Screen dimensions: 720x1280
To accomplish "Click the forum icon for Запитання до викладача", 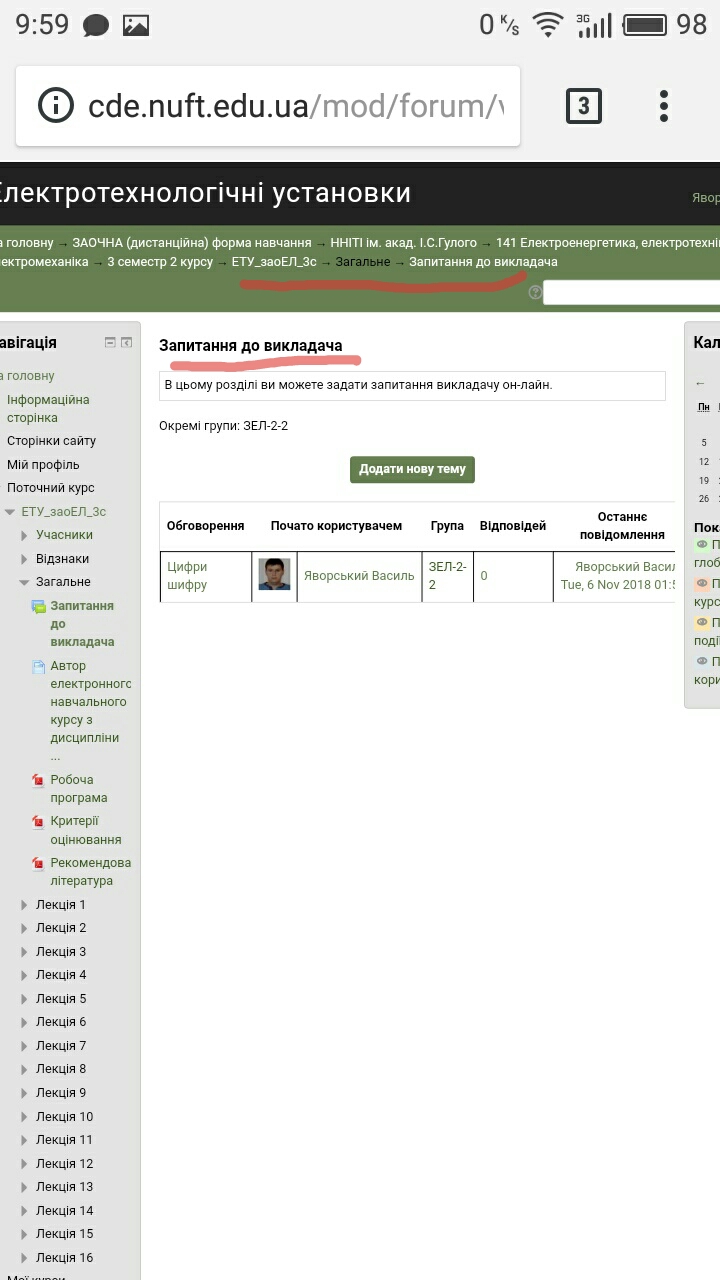I will click(38, 607).
